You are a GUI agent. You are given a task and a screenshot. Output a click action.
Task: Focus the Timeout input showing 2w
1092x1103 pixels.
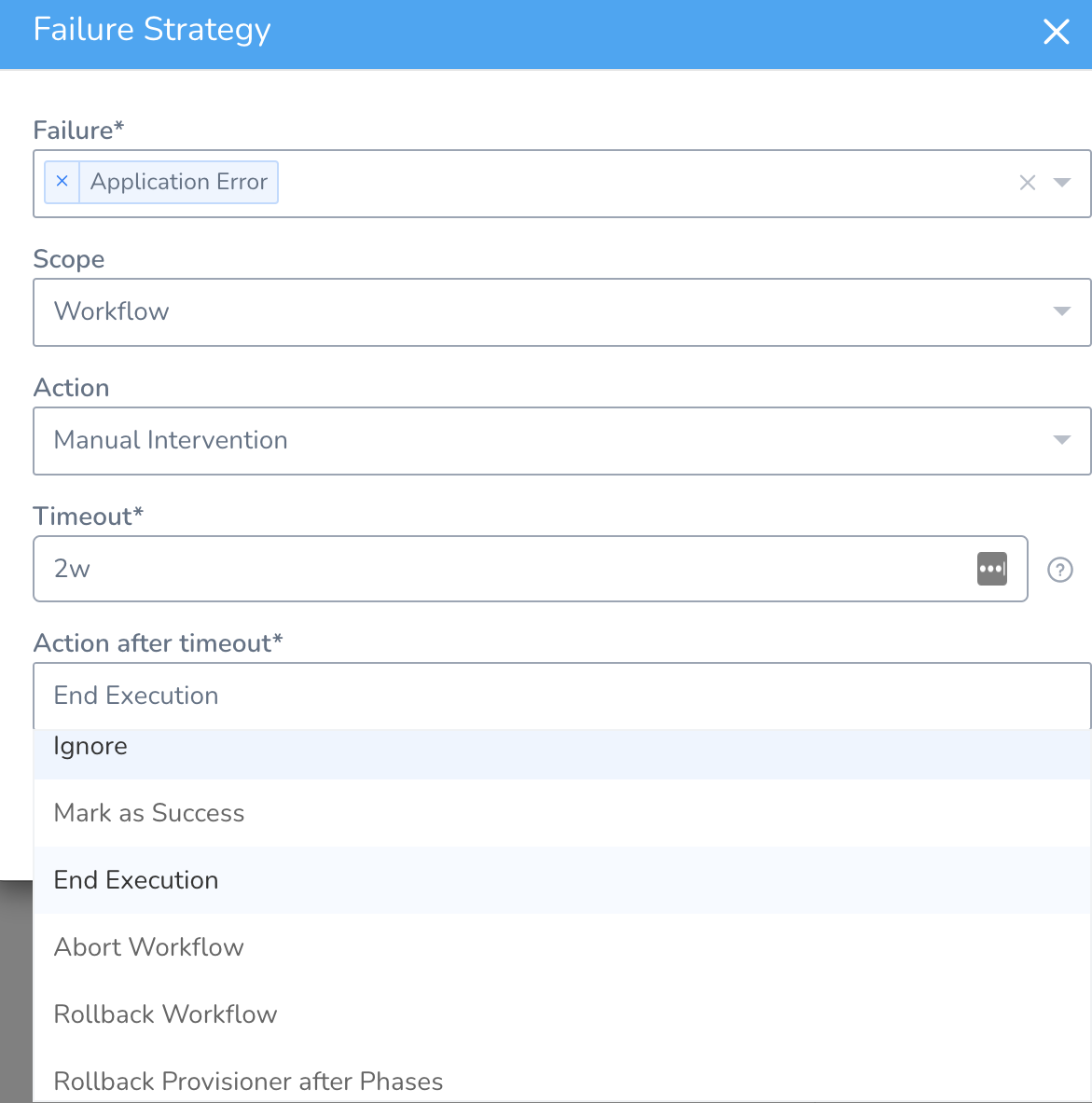pyautogui.click(x=506, y=569)
